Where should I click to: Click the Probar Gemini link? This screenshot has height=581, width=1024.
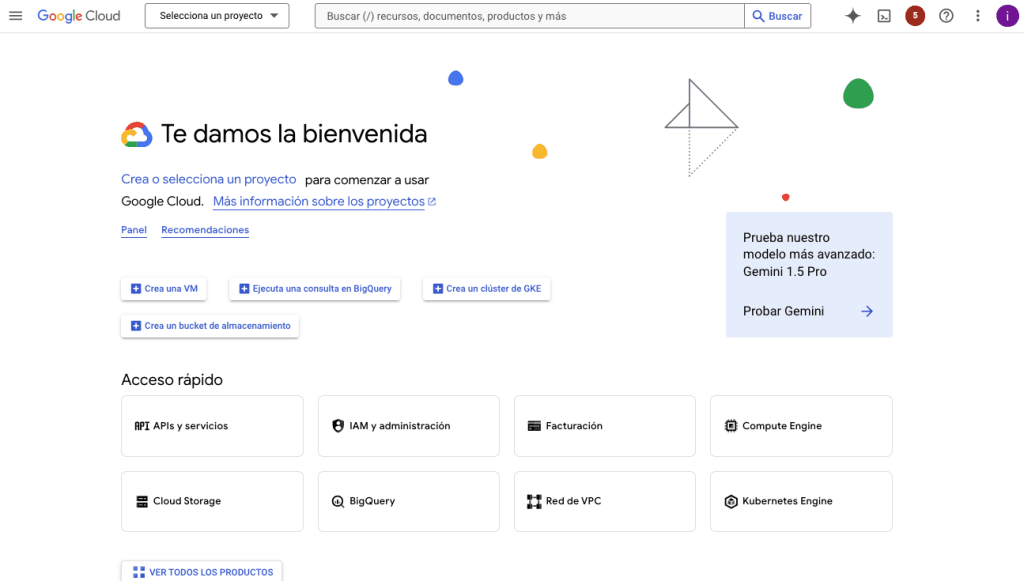pyautogui.click(x=783, y=311)
